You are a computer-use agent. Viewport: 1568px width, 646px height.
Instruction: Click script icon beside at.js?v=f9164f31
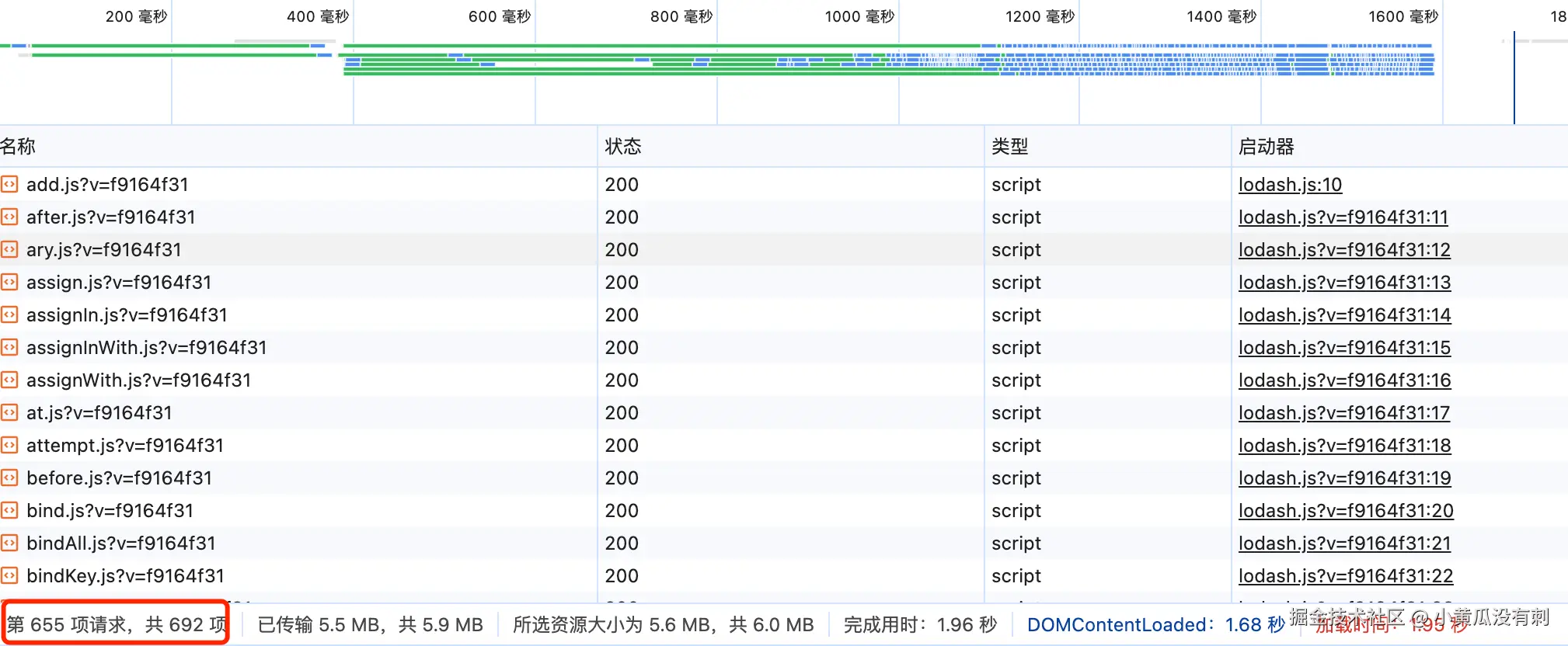[9, 412]
